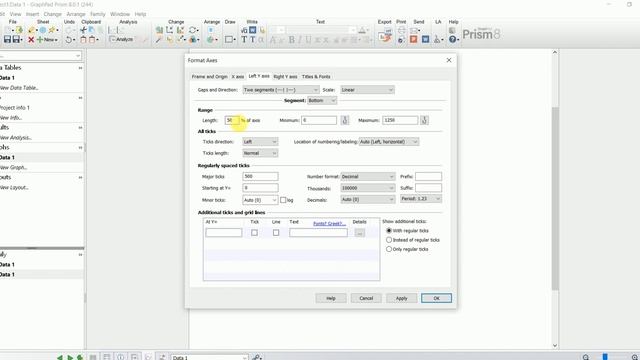Open the Period 1.23 dropdown
This screenshot has width=640, height=360.
click(x=421, y=199)
